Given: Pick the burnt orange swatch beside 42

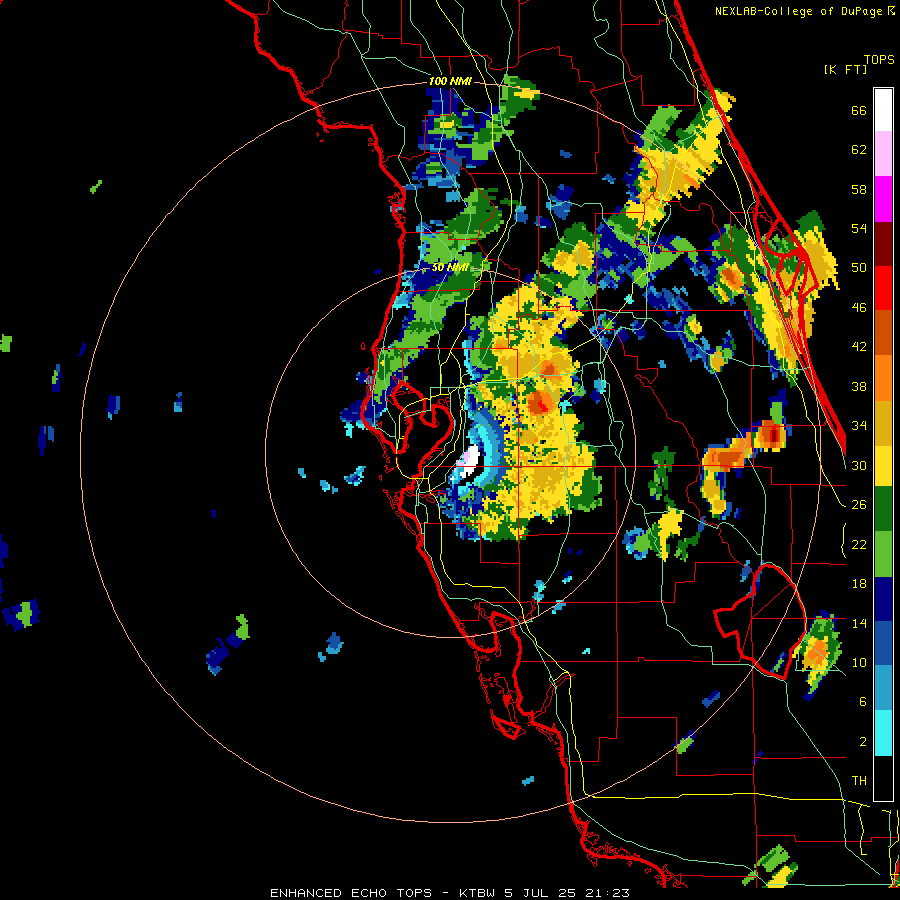Looking at the screenshot, I should pyautogui.click(x=883, y=333).
